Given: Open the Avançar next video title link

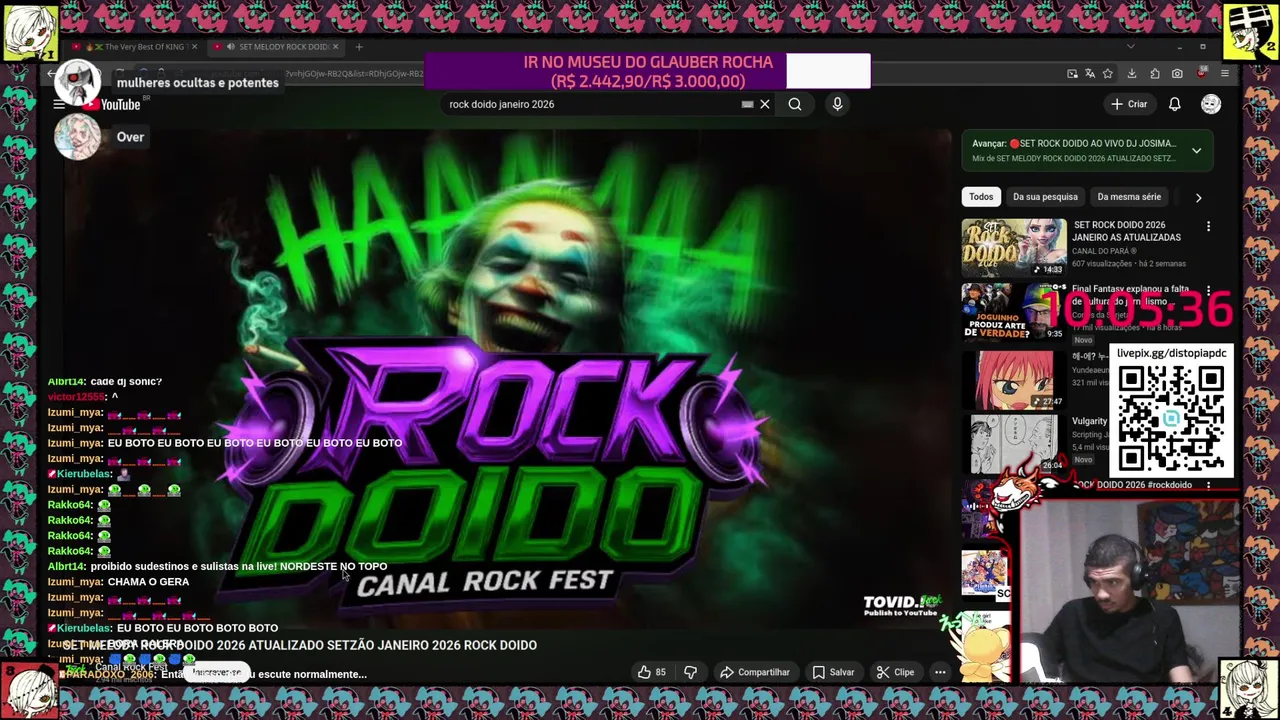Looking at the screenshot, I should [x=1076, y=144].
